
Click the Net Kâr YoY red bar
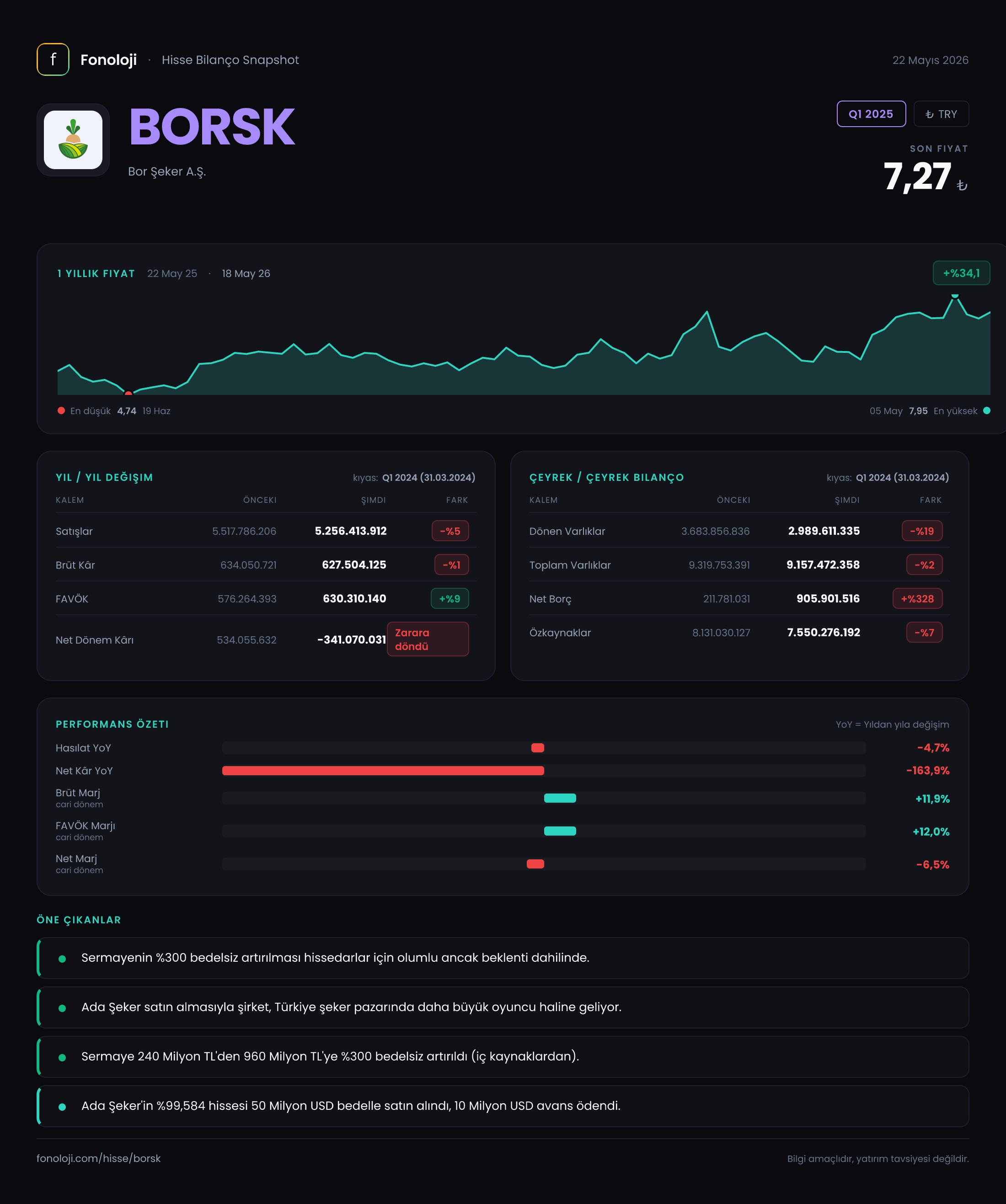click(x=383, y=771)
